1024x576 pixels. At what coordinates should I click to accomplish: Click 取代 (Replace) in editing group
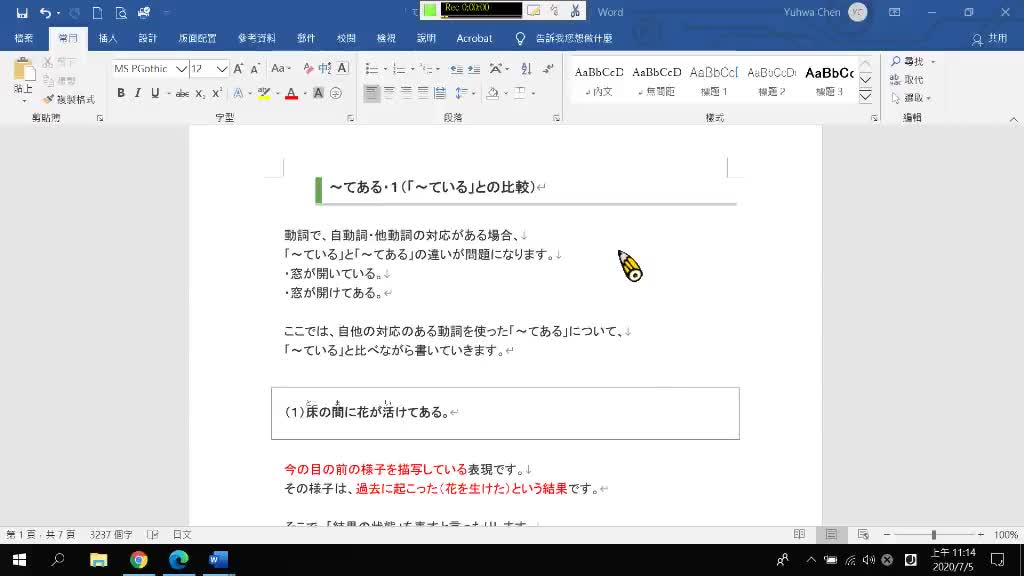click(907, 80)
